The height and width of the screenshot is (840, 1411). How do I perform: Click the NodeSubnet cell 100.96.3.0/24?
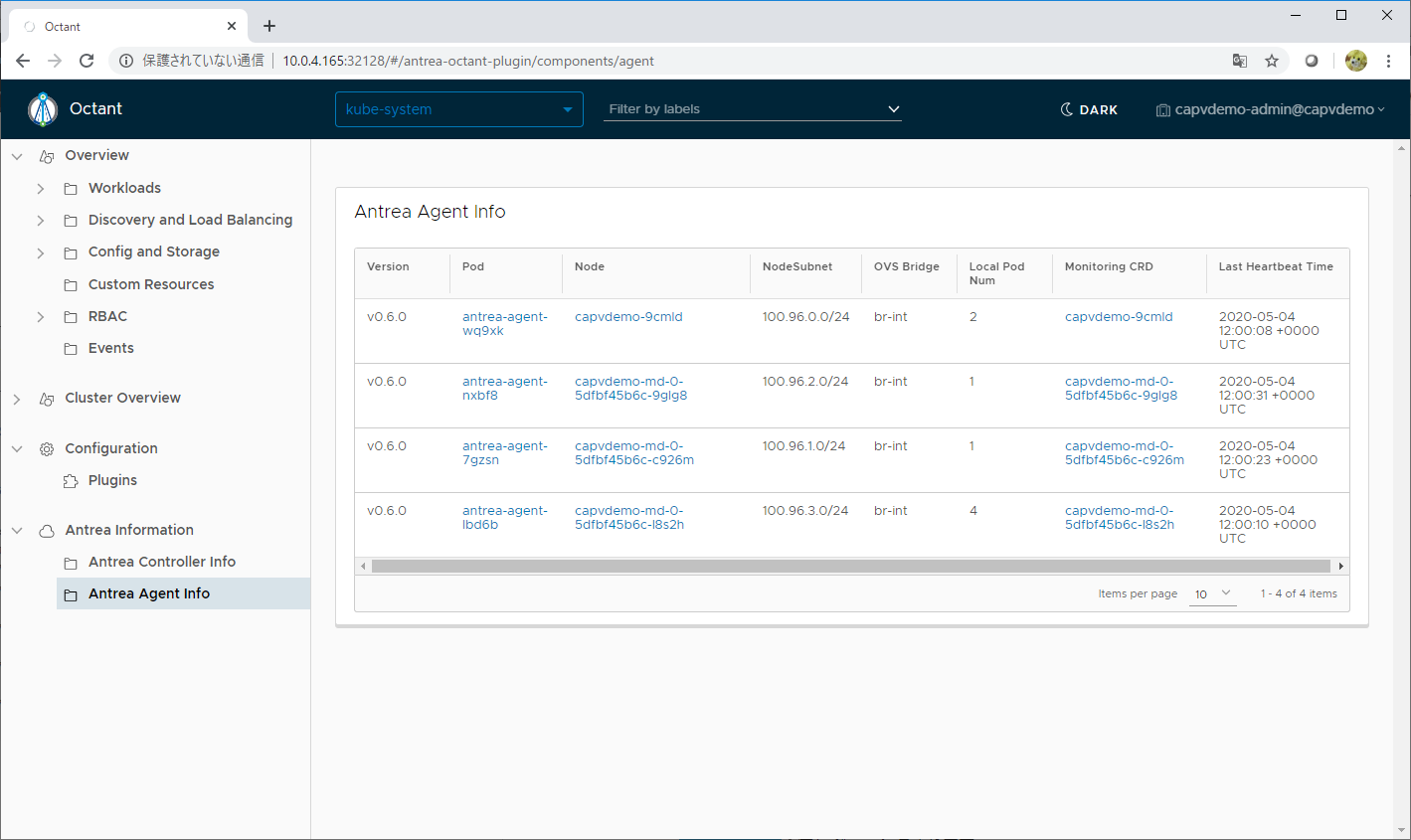pos(805,511)
